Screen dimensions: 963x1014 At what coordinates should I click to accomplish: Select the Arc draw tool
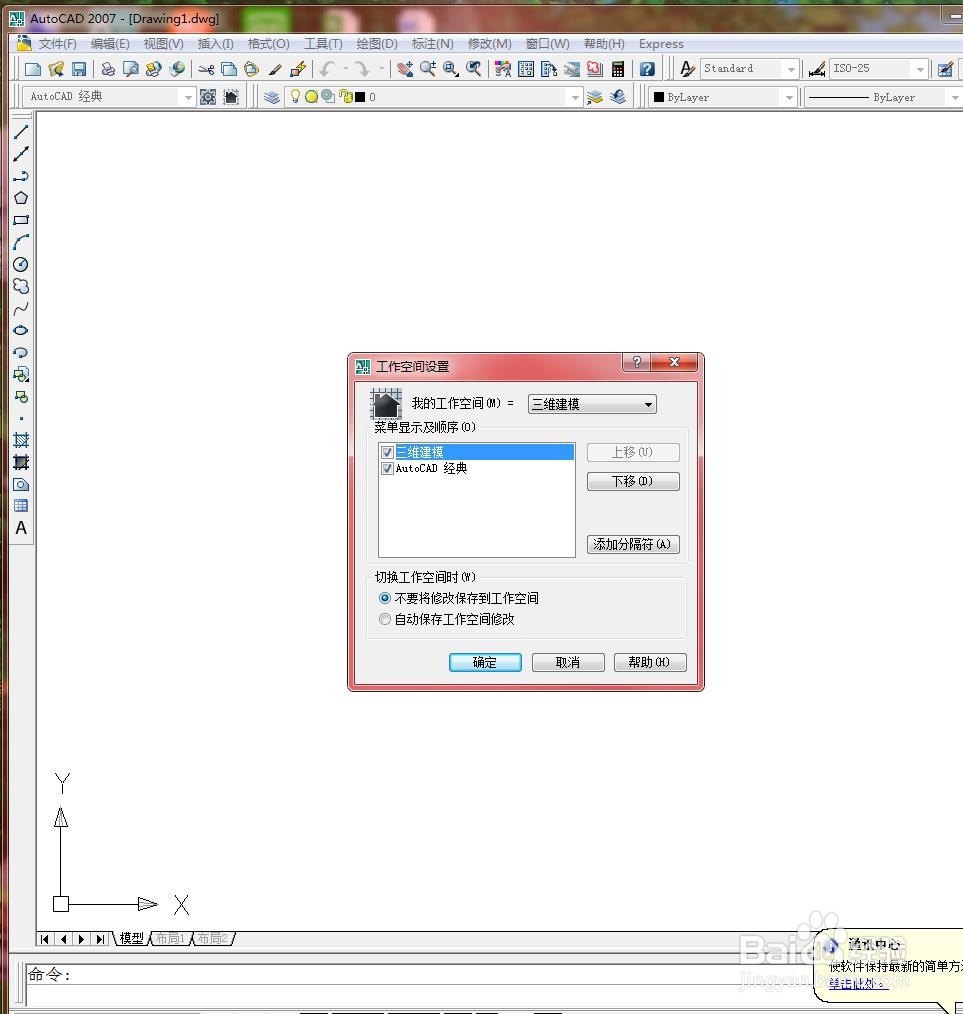21,242
